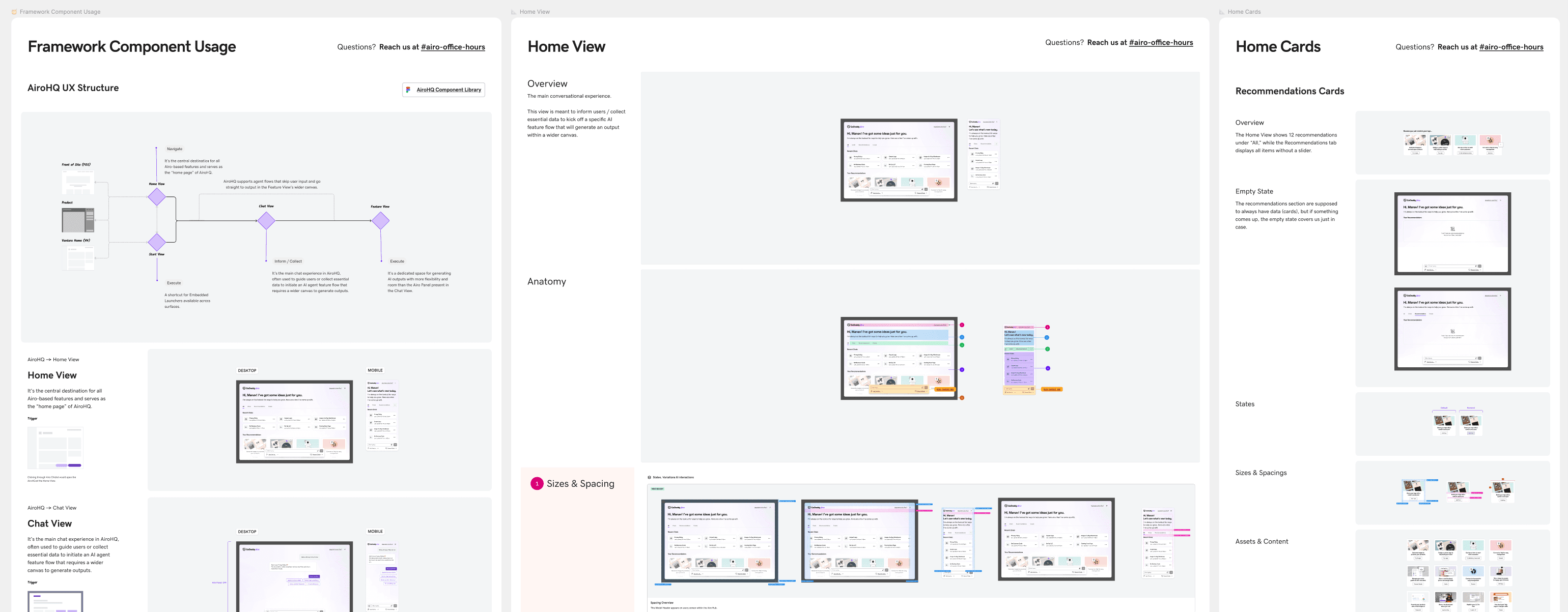Viewport: 1568px width, 612px height.
Task: Select the Start View diamond node
Action: click(x=157, y=242)
